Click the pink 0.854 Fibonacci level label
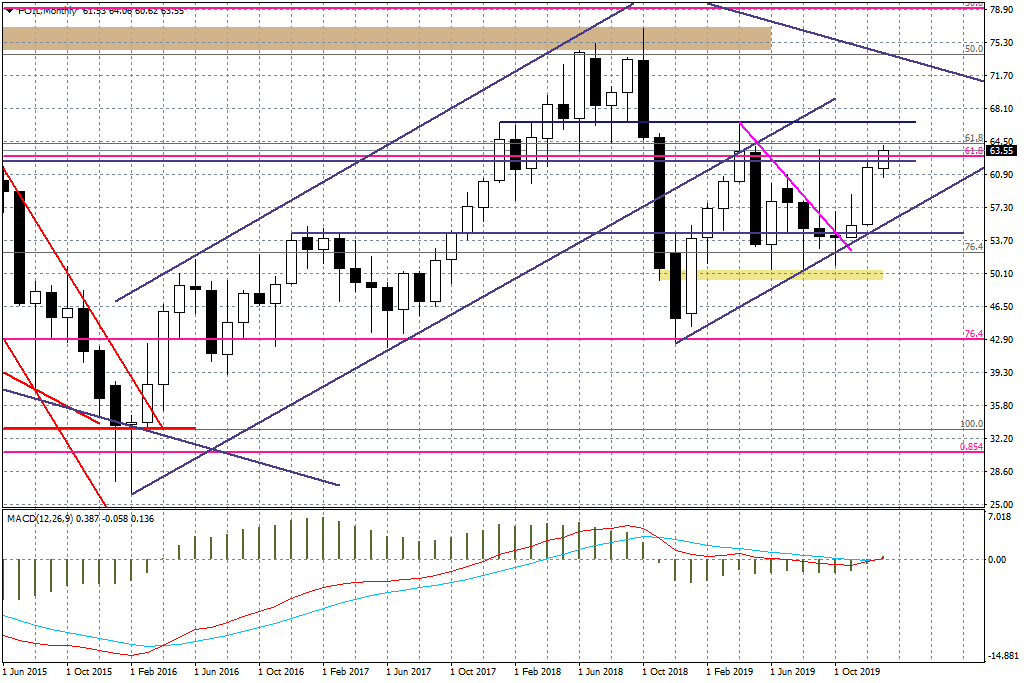Viewport: 1024px width, 683px height. click(970, 447)
